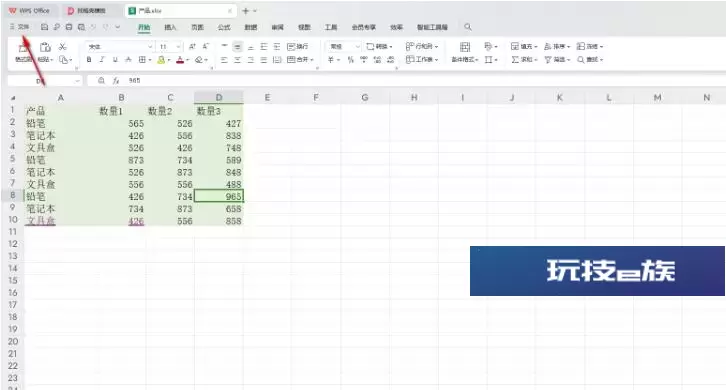Select cell containing 965 in column D
This screenshot has height=390, width=726.
[x=219, y=196]
